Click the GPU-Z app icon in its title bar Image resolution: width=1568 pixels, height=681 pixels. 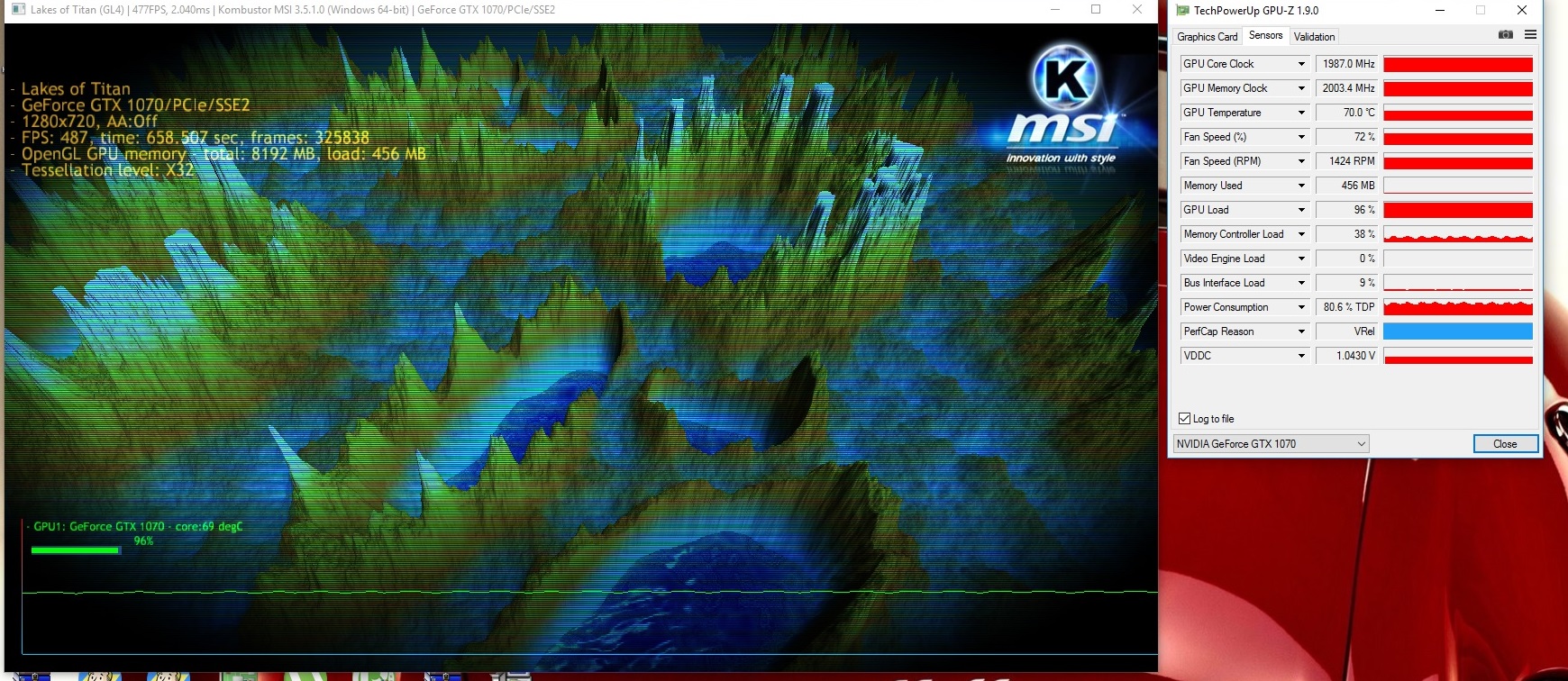[1182, 11]
